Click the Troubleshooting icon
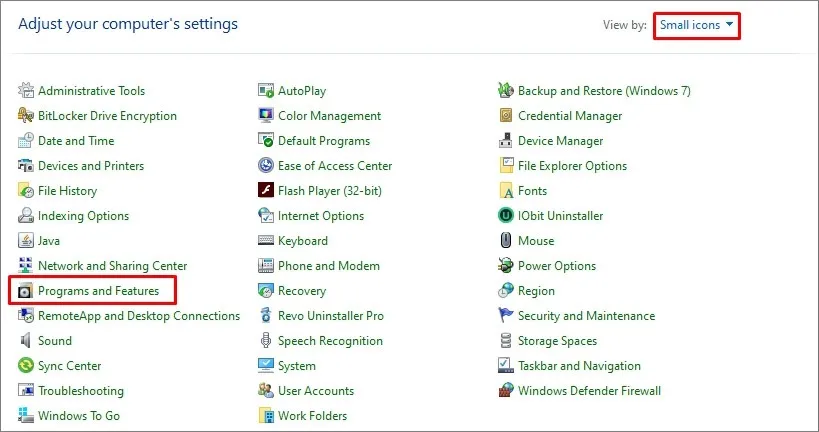819x432 pixels. (26, 391)
